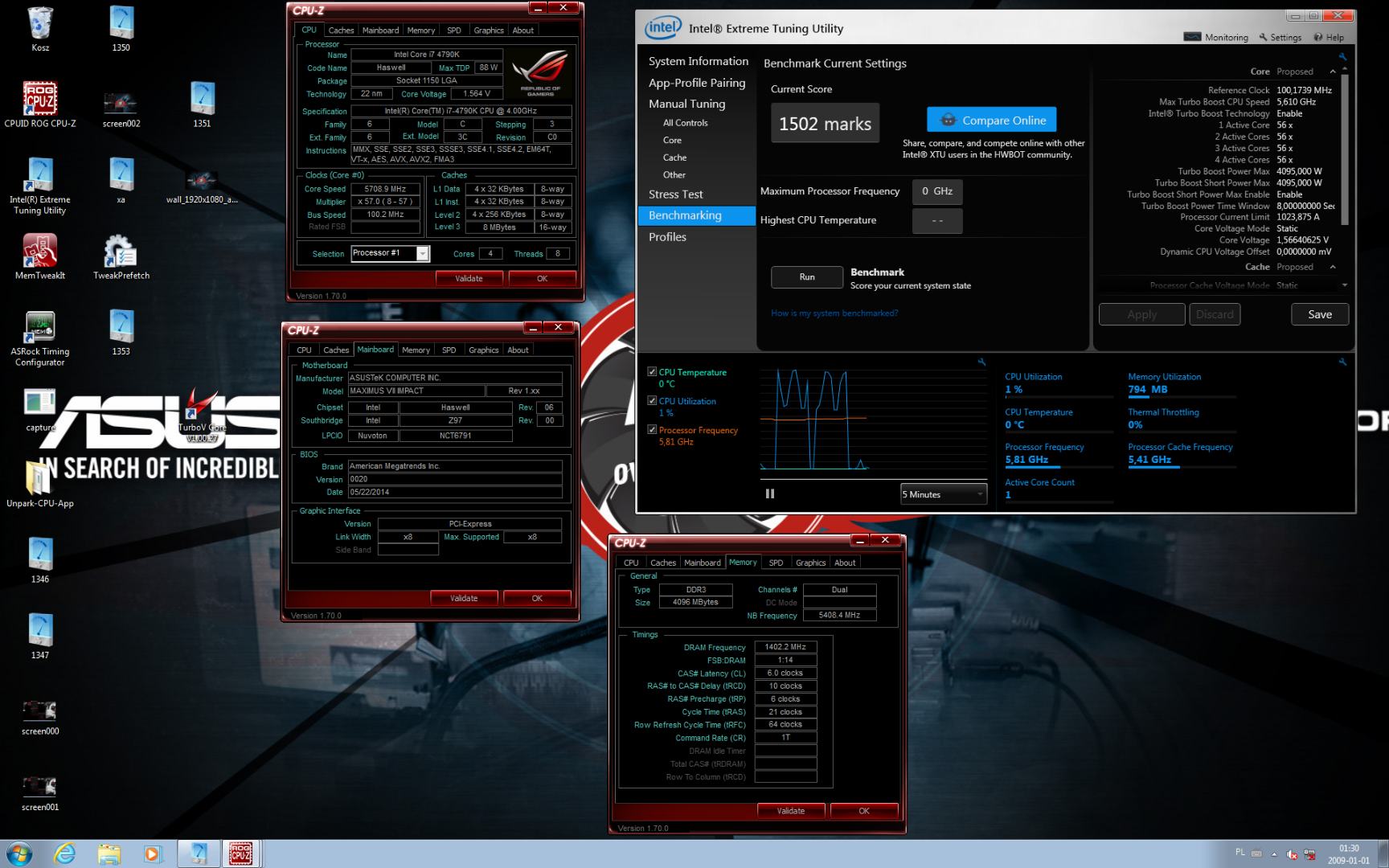
Task: Run the XTU benchmark
Action: [807, 277]
